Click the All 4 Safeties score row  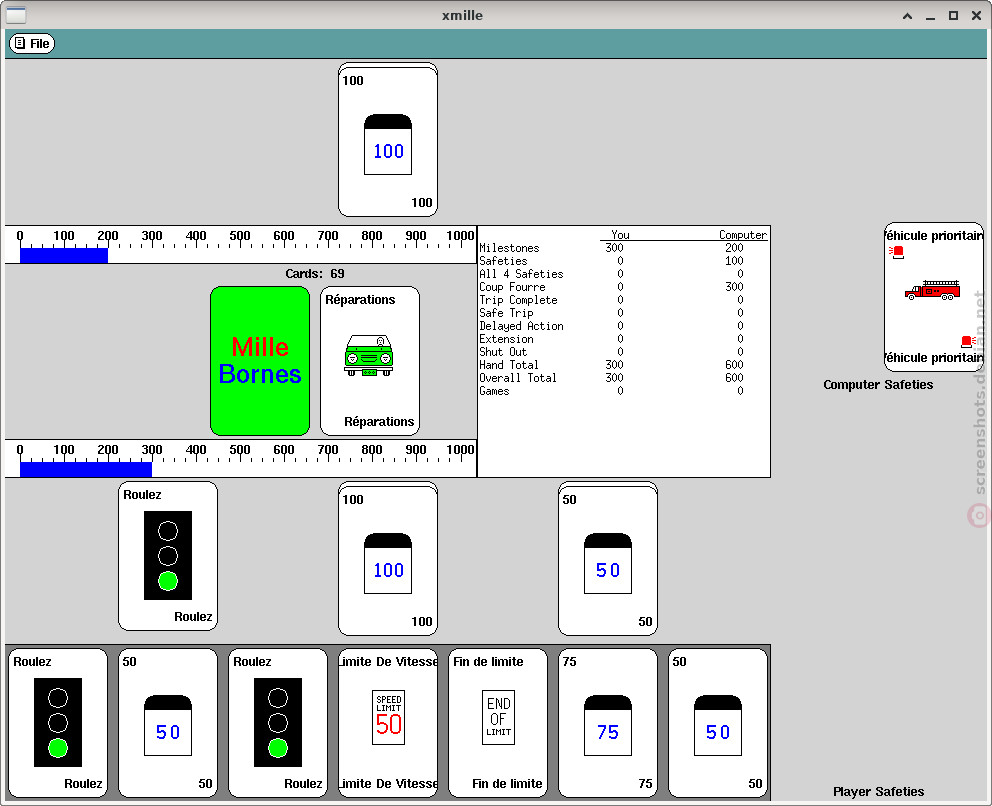click(x=623, y=274)
